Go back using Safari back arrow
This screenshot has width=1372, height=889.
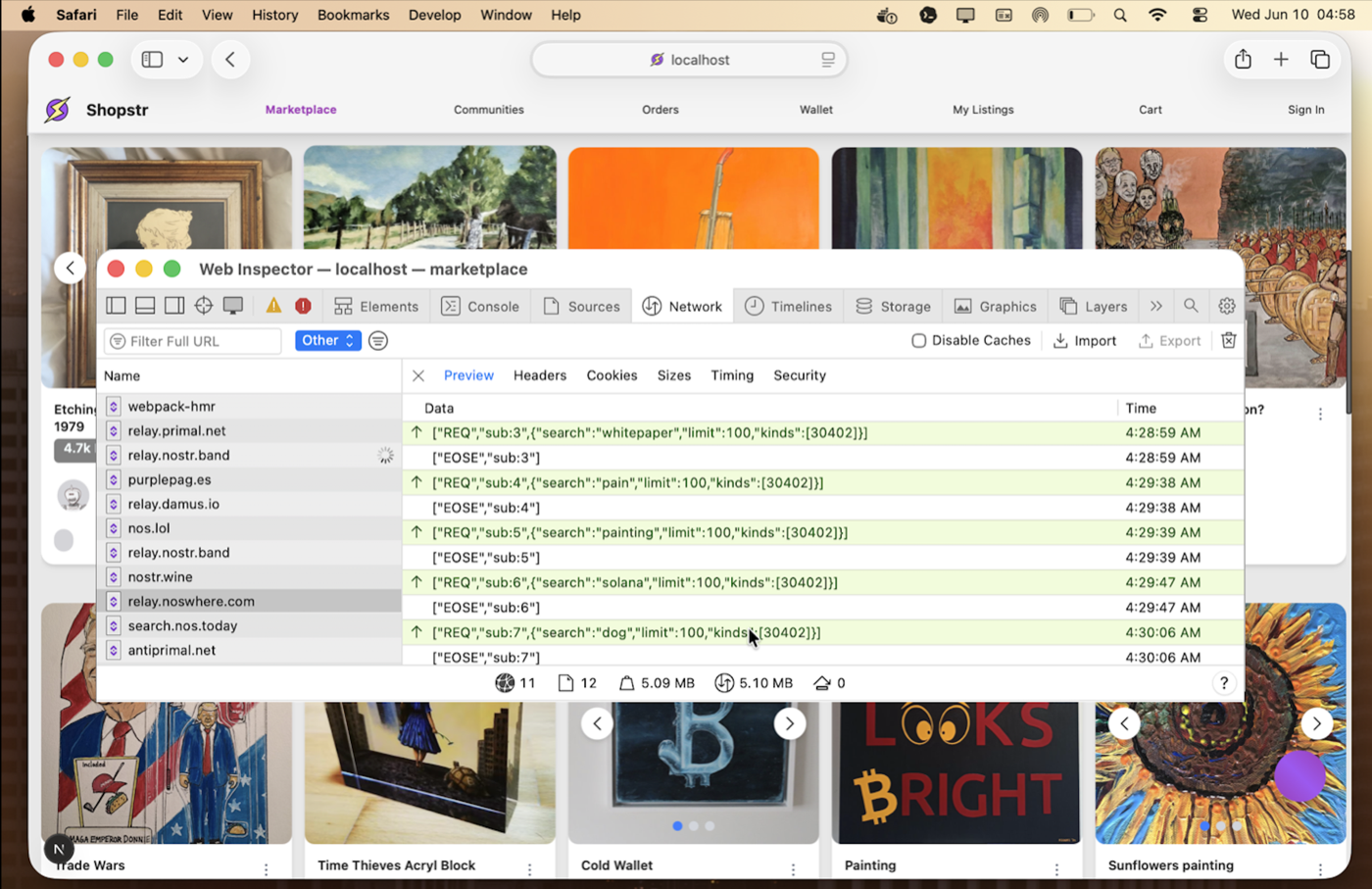230,60
